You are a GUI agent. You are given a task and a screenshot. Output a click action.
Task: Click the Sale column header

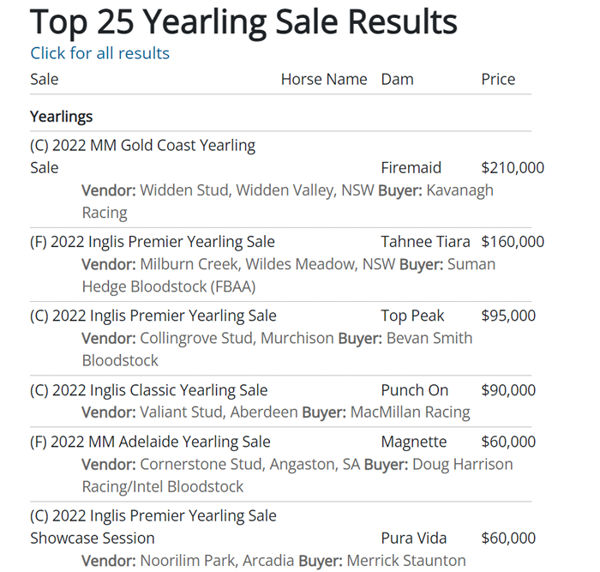pos(45,79)
